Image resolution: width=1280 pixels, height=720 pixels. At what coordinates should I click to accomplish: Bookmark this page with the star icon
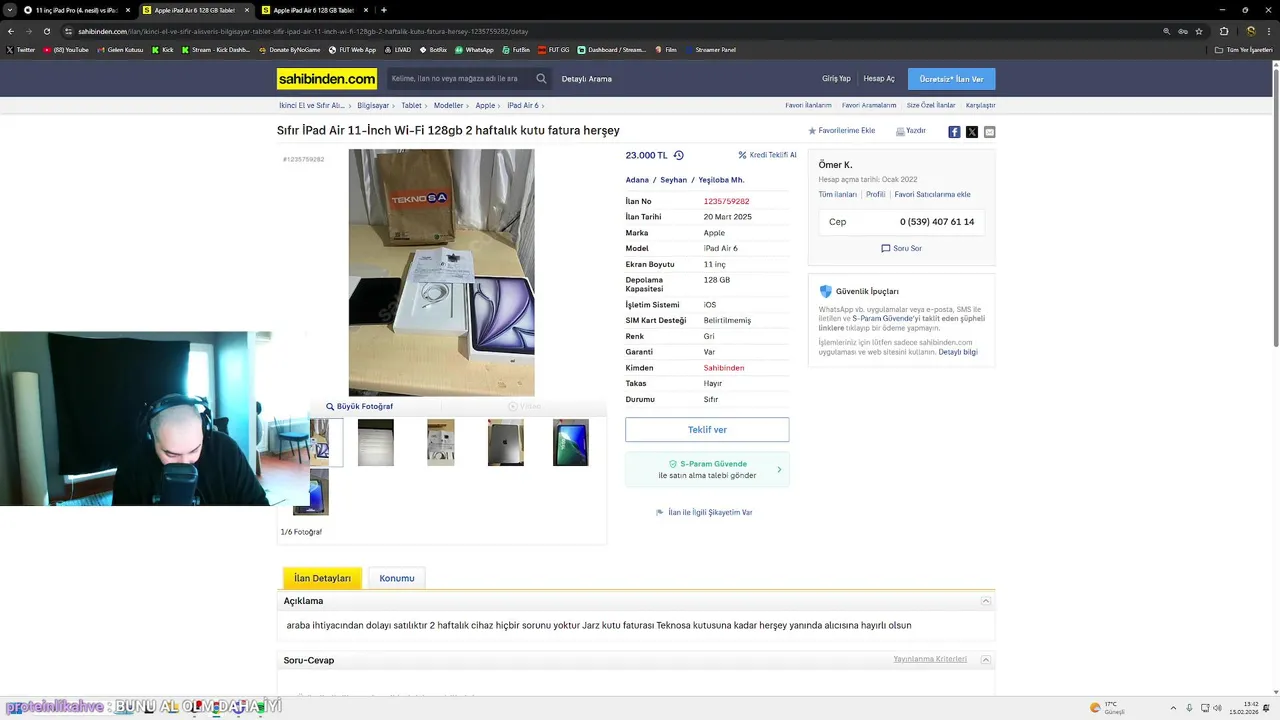(1199, 31)
